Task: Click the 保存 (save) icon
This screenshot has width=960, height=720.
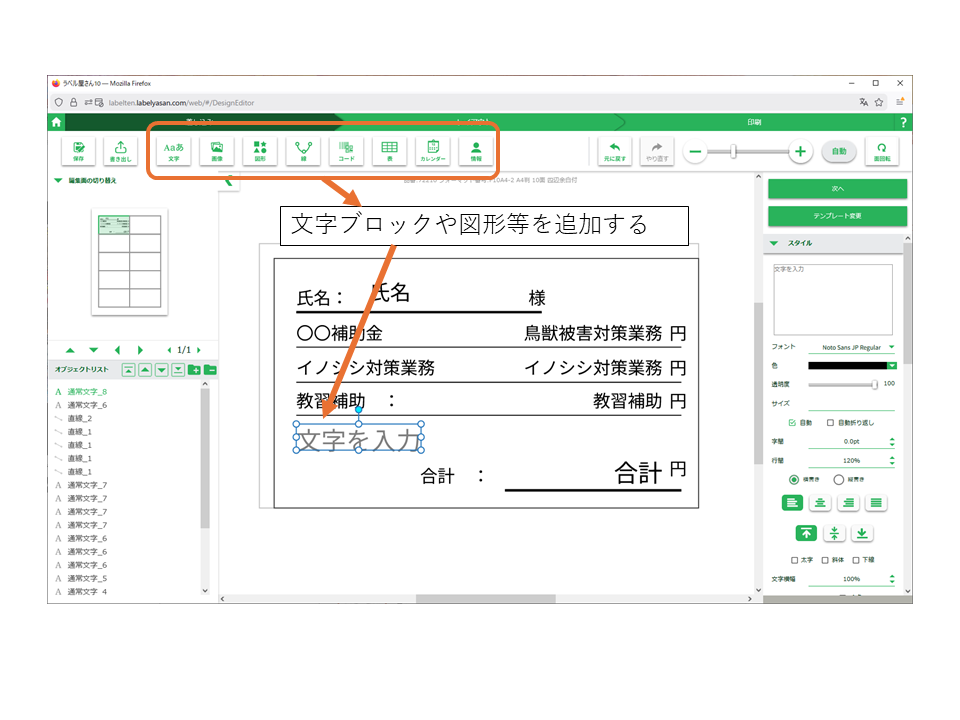Action: 78,151
